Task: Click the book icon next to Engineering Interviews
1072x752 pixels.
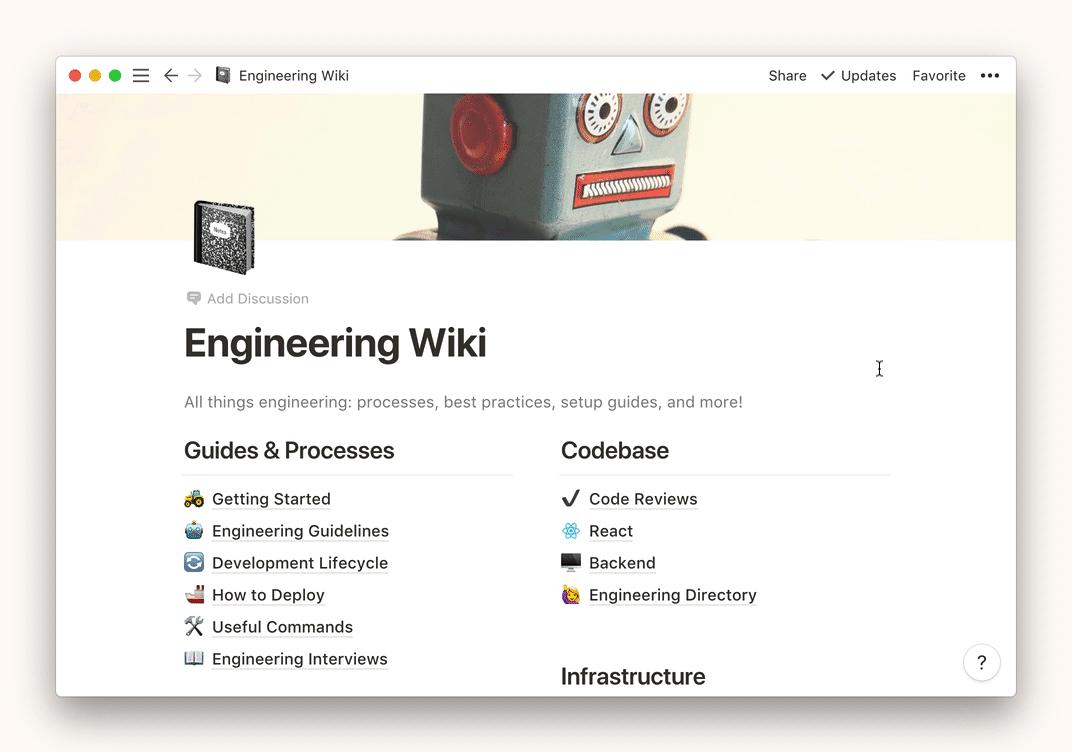Action: click(194, 658)
